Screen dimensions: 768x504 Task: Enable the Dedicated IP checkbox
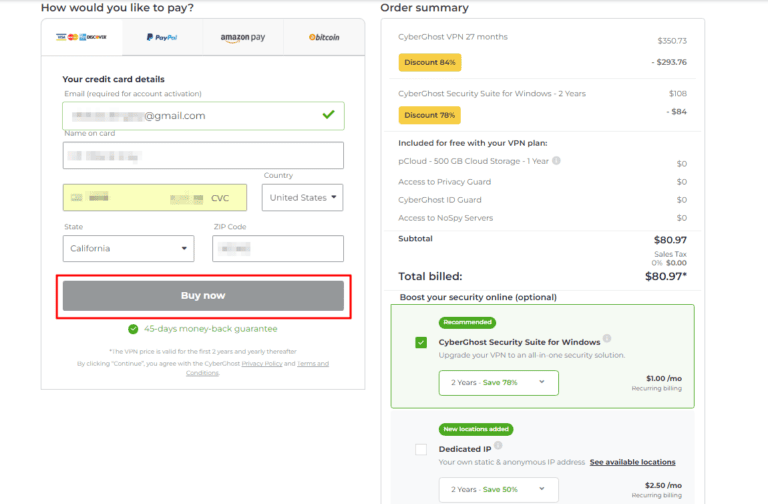[421, 449]
